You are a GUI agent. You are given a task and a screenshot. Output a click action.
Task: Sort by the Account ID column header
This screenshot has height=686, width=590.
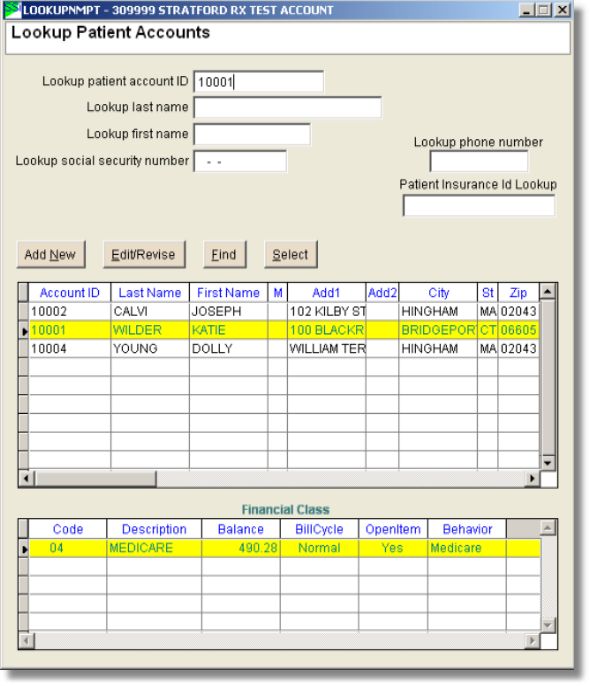pos(70,293)
